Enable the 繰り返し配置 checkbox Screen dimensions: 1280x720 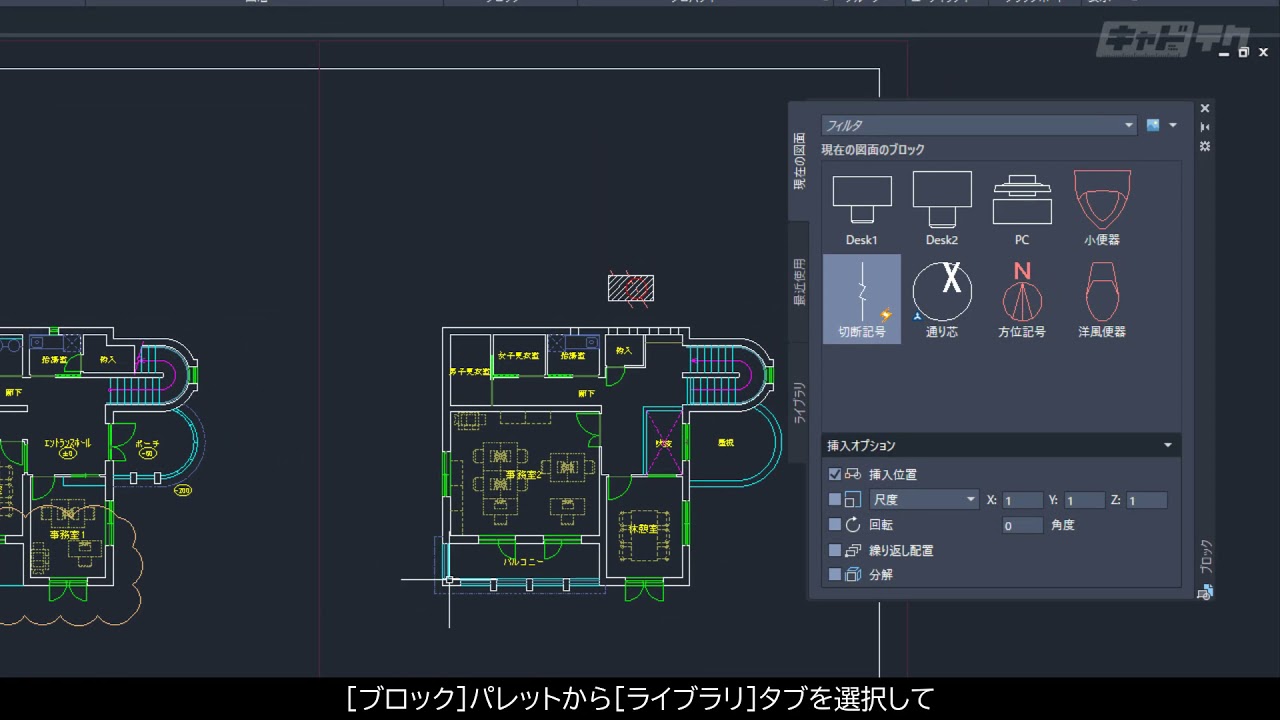click(x=835, y=550)
